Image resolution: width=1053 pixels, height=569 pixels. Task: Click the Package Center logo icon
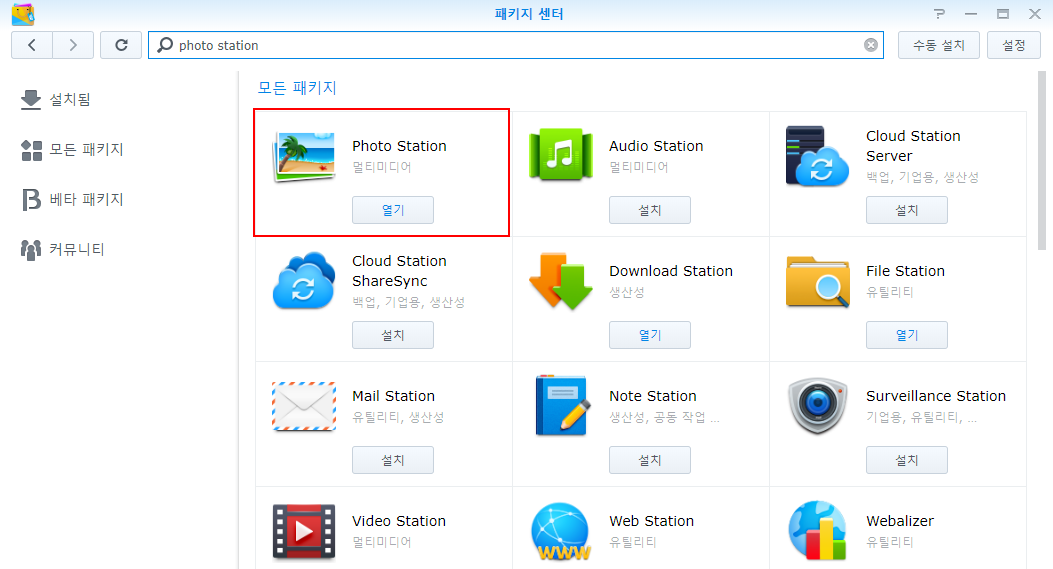coord(23,13)
